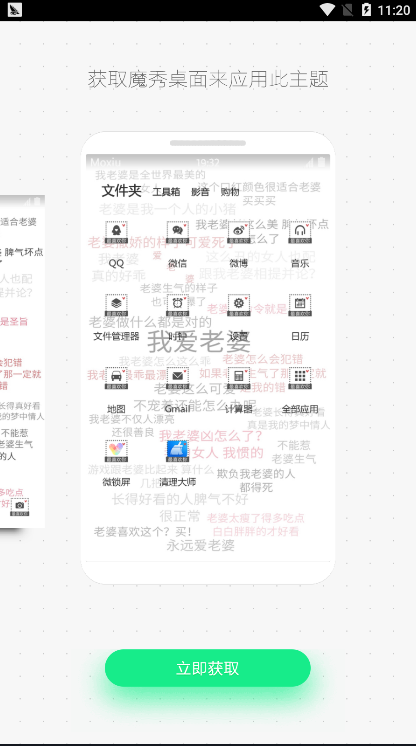
Task: Open the 微锁屏 heart icon
Action: (116, 451)
